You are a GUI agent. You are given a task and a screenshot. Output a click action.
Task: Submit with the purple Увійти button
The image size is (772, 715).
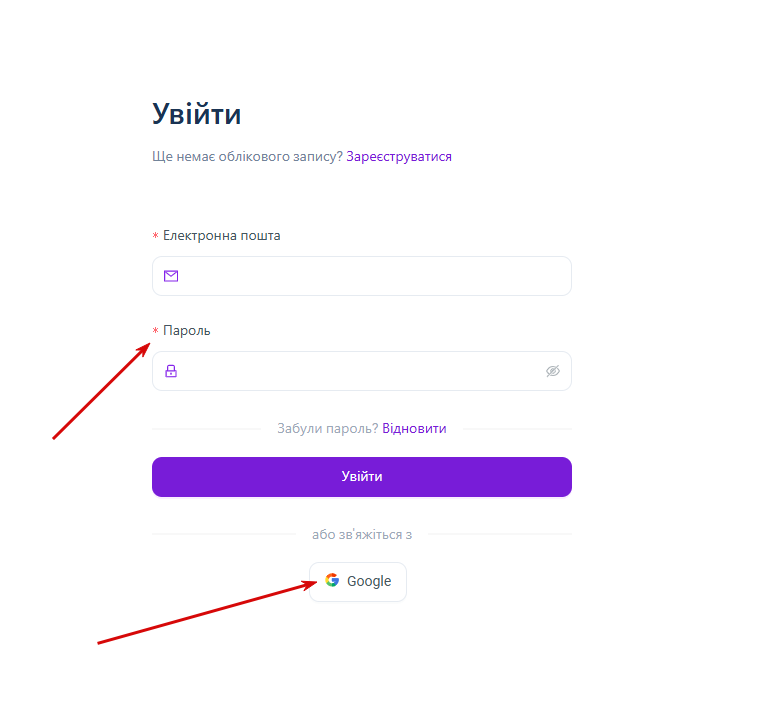(362, 477)
